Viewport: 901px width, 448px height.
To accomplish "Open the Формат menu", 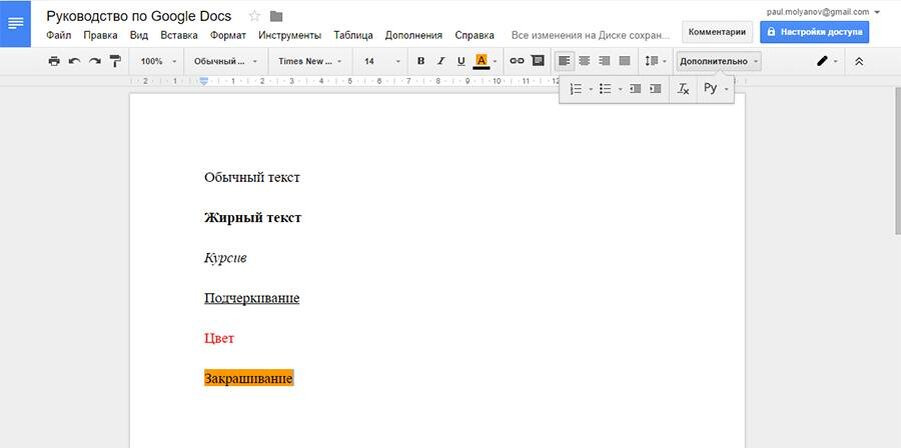I will (228, 35).
